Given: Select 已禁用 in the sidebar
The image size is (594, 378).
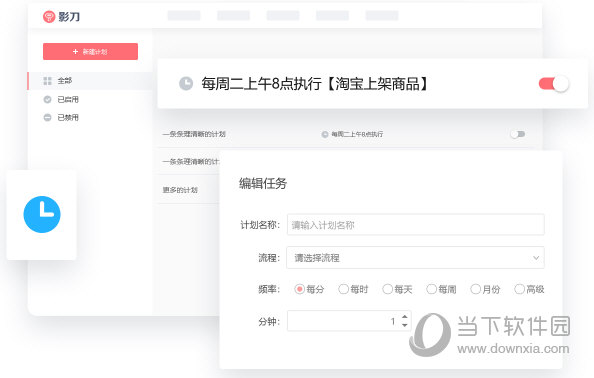Looking at the screenshot, I should coord(68,117).
